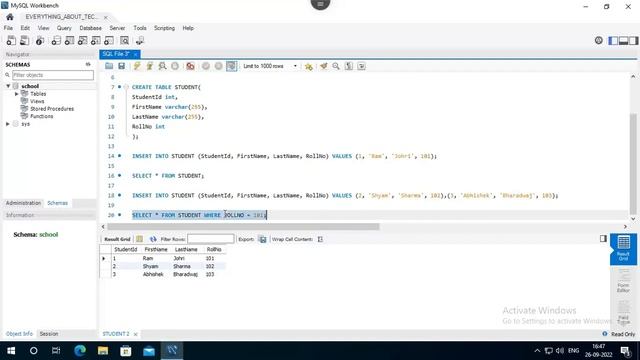Screen dimensions: 640x360
Task: Open the Database menu
Action: (x=91, y=28)
